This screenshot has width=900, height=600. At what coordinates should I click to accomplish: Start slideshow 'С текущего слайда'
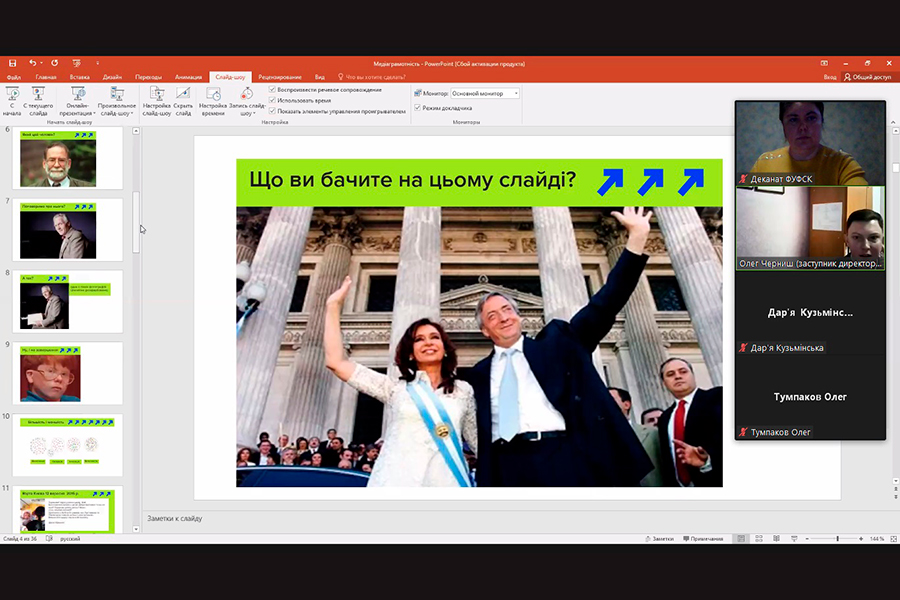pyautogui.click(x=38, y=101)
